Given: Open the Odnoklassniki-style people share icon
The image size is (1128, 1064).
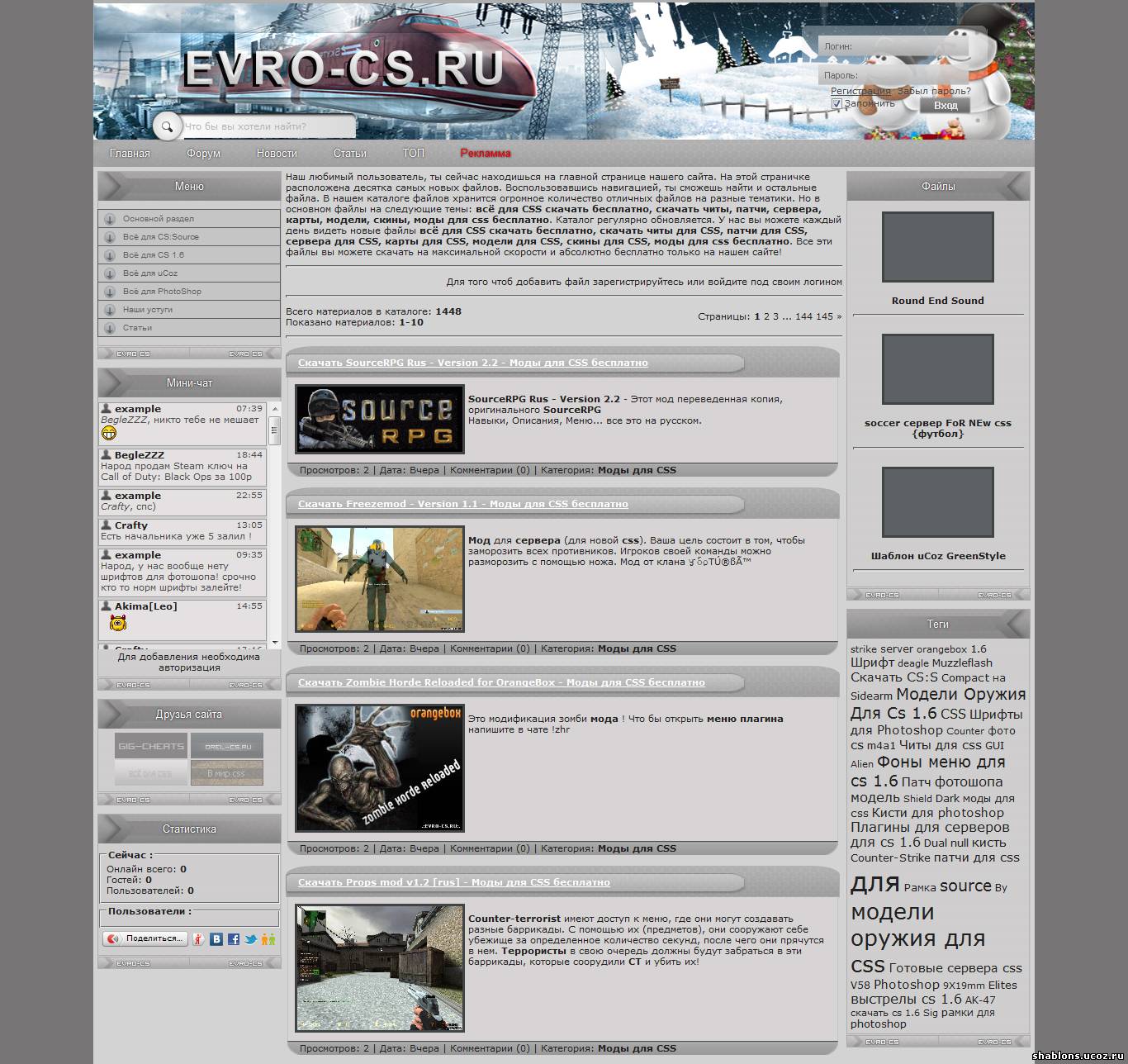Looking at the screenshot, I should click(x=268, y=939).
